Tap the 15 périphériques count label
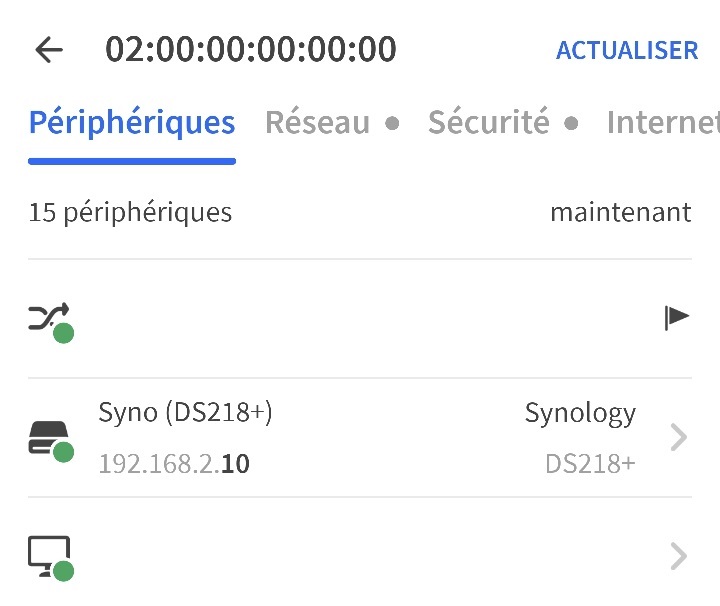 pos(130,212)
